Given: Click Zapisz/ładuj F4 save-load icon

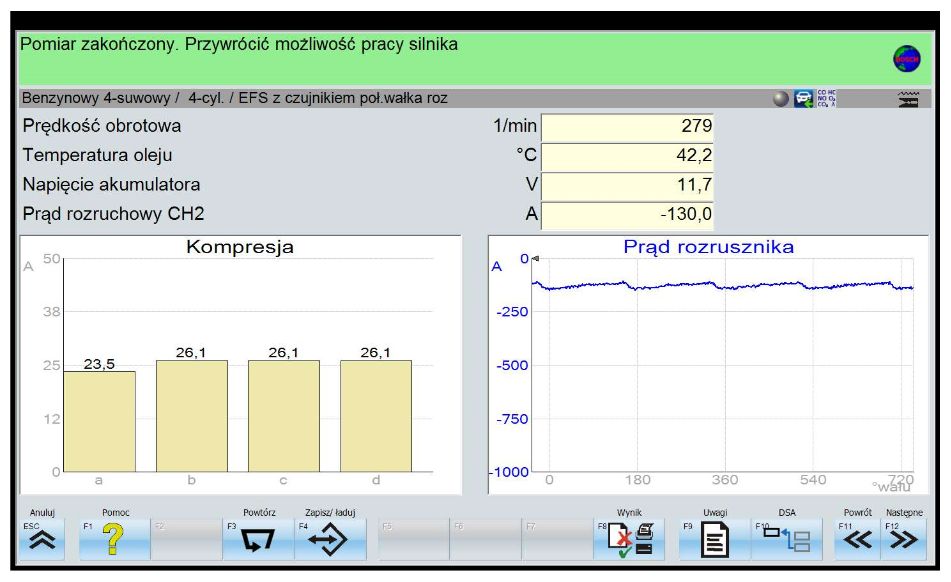Looking at the screenshot, I should (x=328, y=541).
